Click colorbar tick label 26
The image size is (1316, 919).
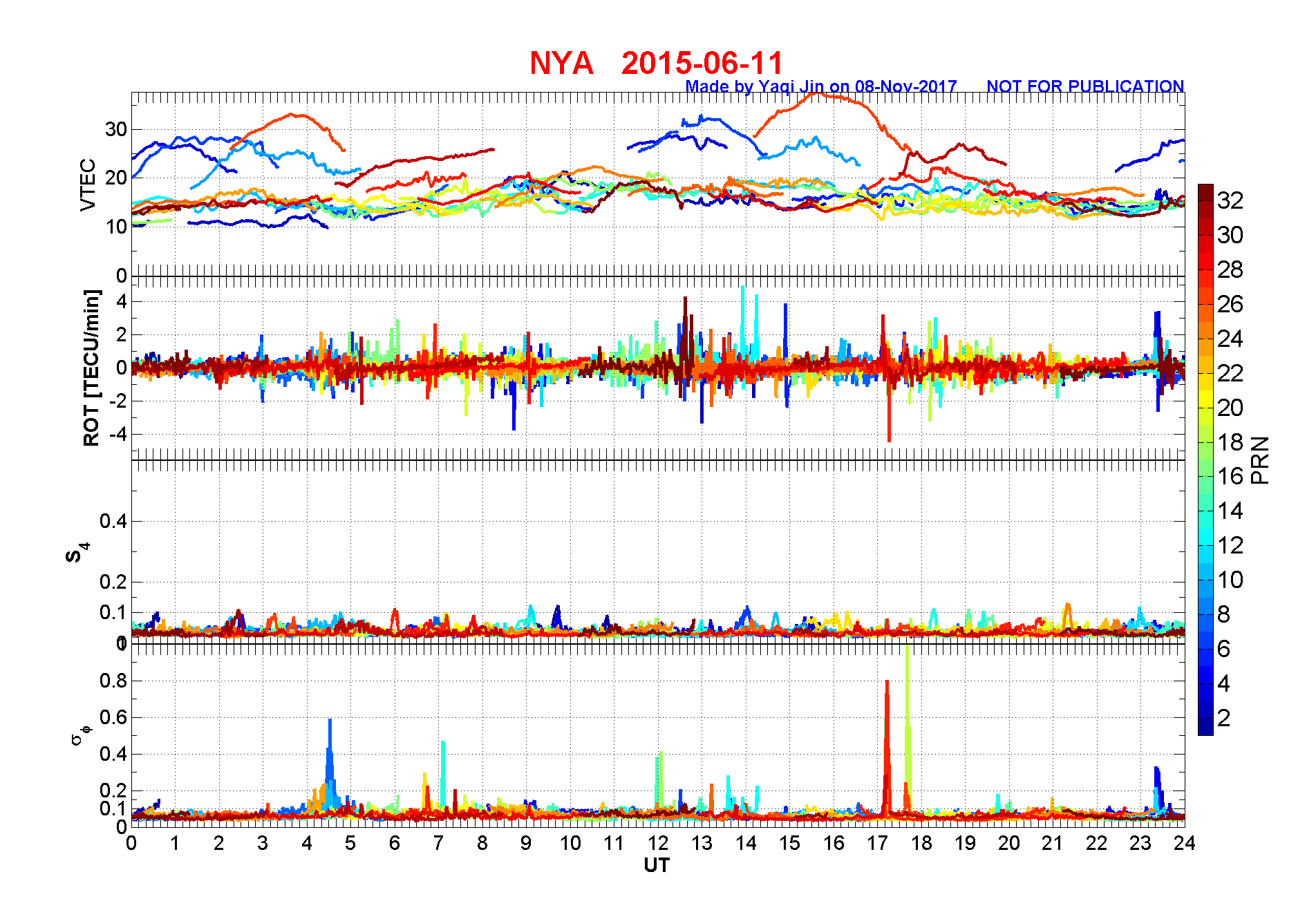[x=1230, y=304]
